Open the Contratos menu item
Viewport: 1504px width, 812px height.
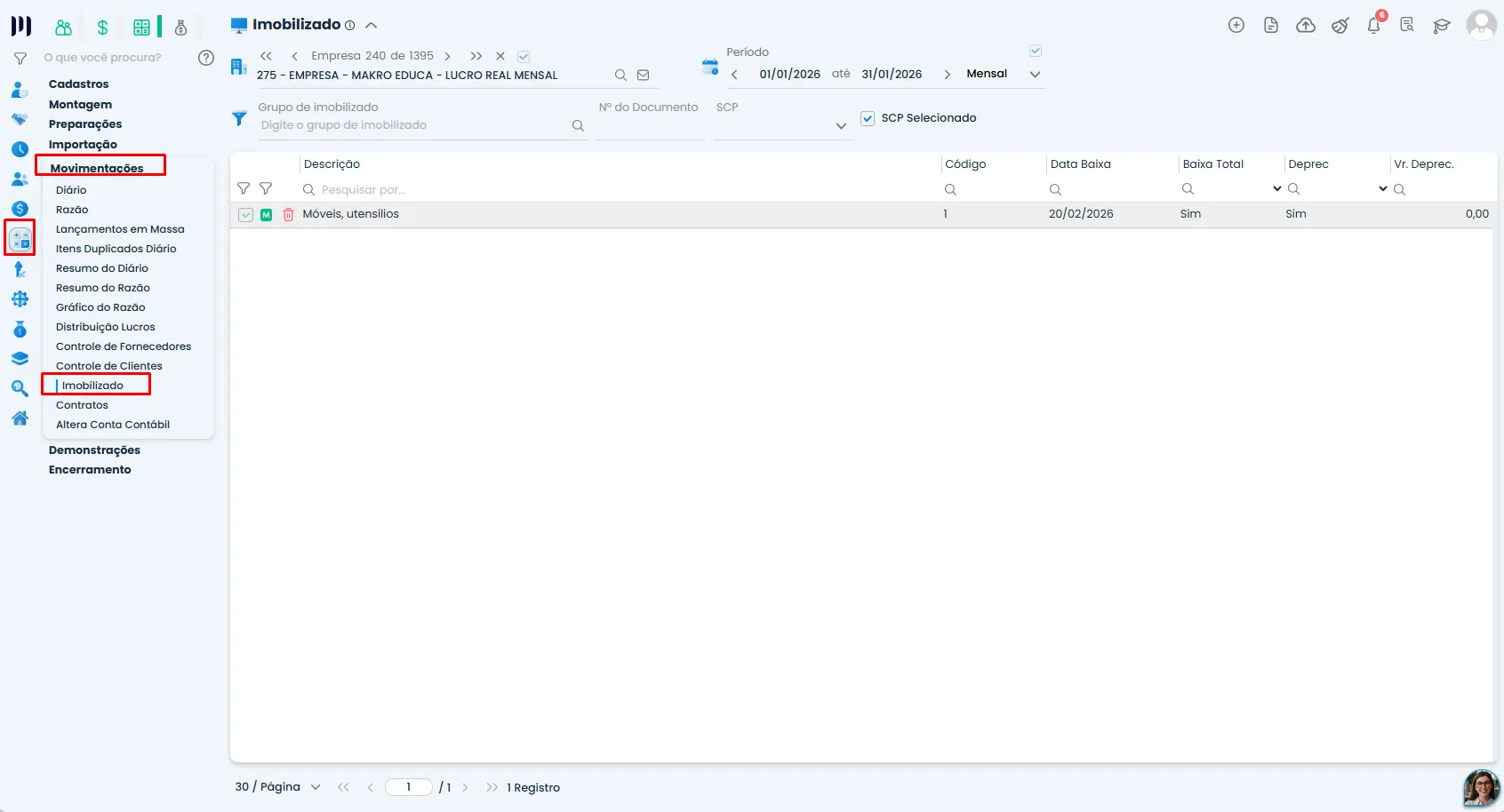(x=82, y=405)
